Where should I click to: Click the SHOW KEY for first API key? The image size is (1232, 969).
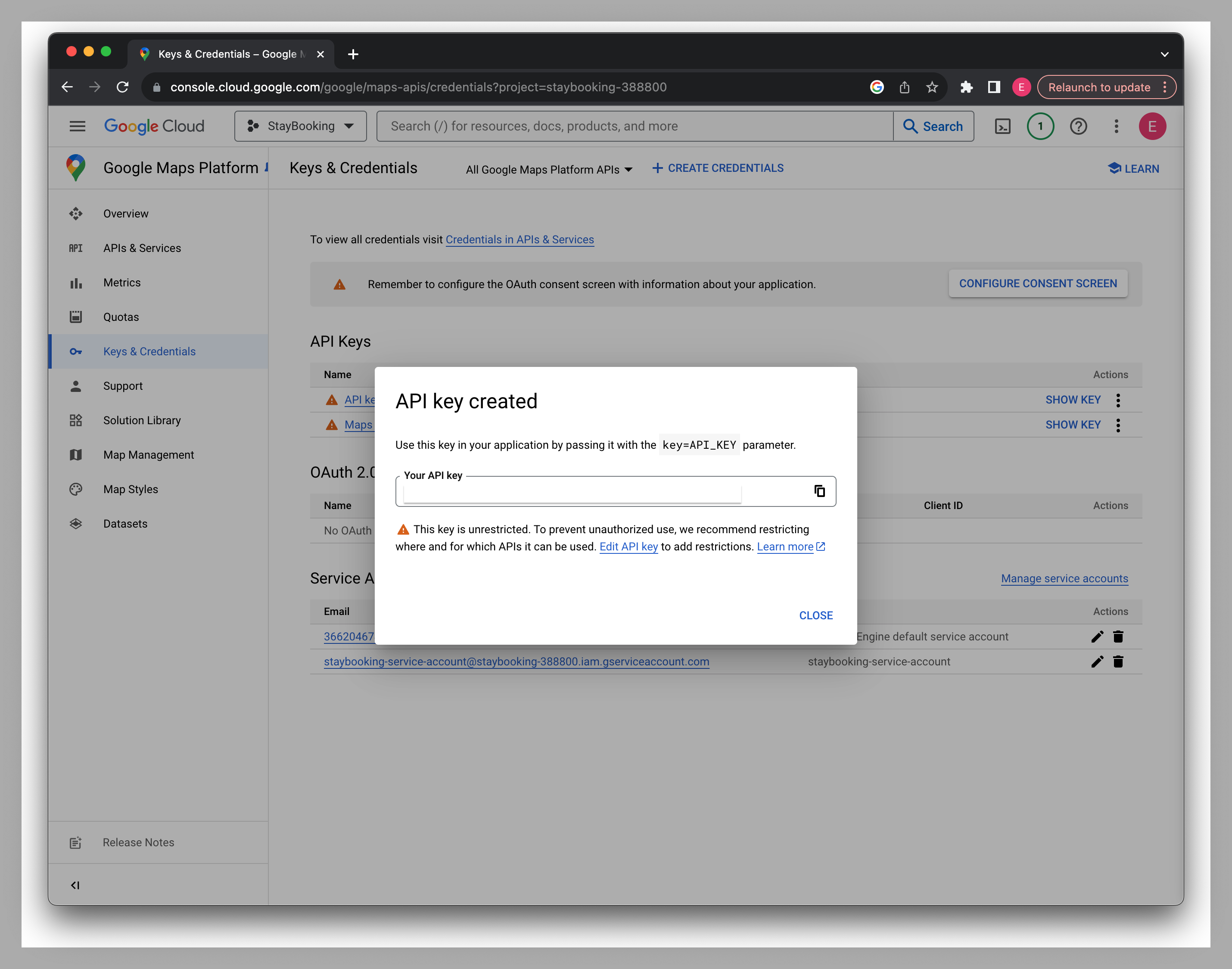pyautogui.click(x=1072, y=399)
